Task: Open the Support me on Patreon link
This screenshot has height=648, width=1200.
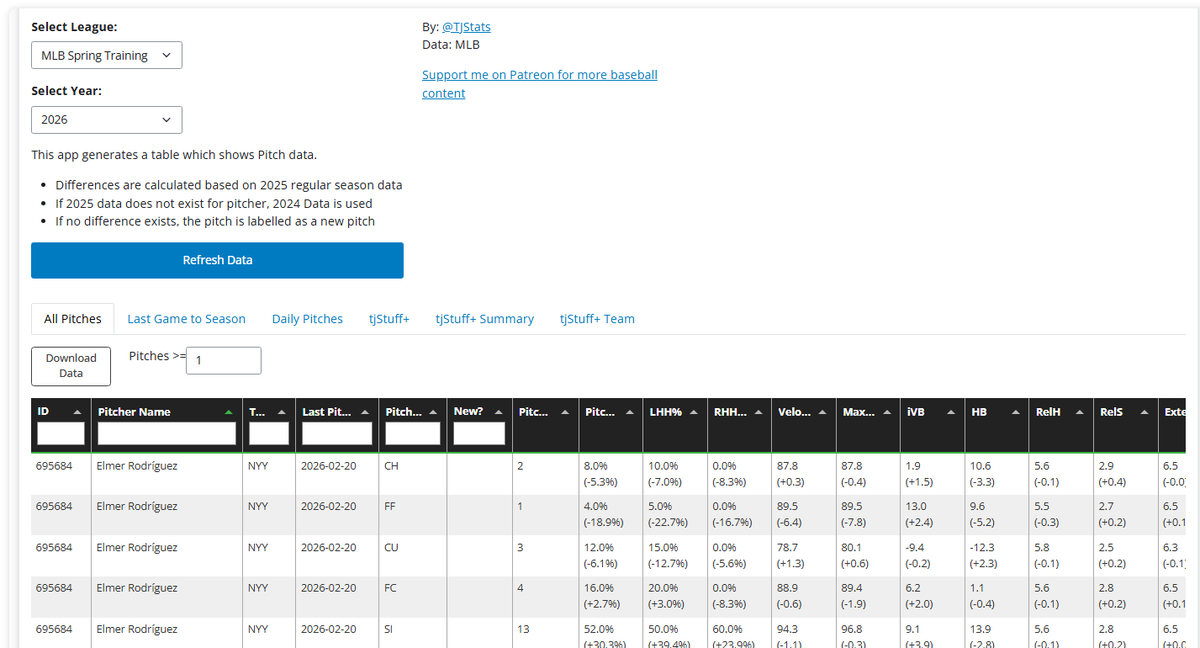Action: [x=540, y=84]
